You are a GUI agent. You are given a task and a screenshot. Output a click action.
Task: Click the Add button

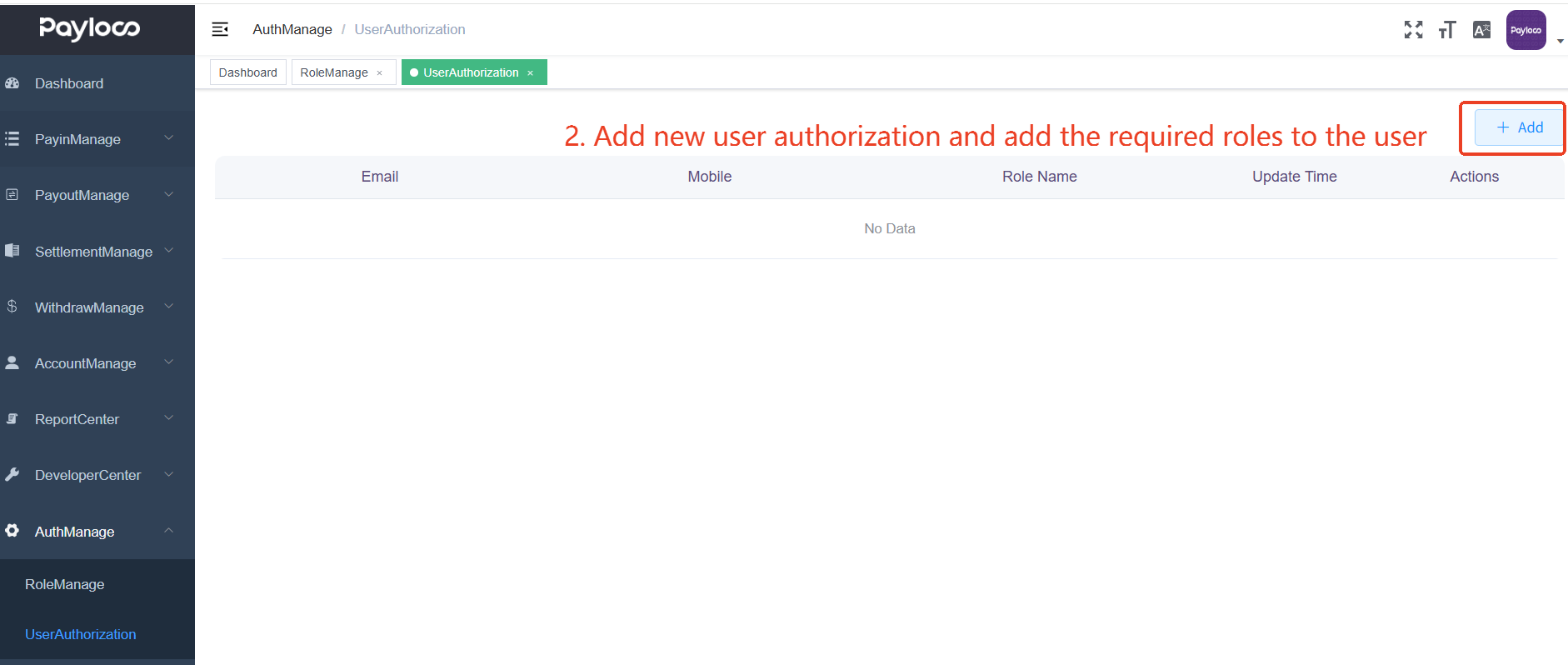(x=1520, y=127)
